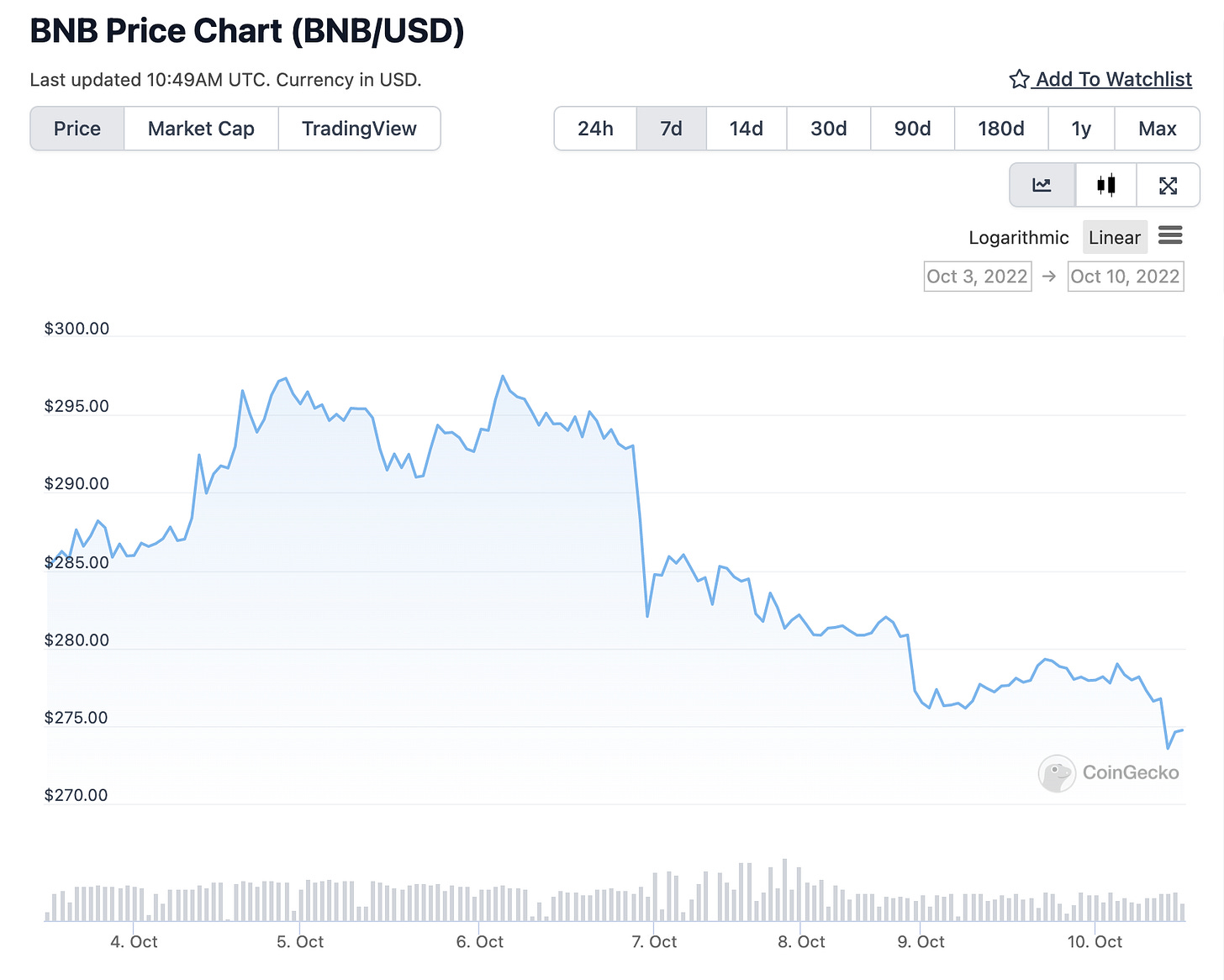Show the 1y time range
This screenshot has height=980, width=1224.
pyautogui.click(x=1081, y=129)
